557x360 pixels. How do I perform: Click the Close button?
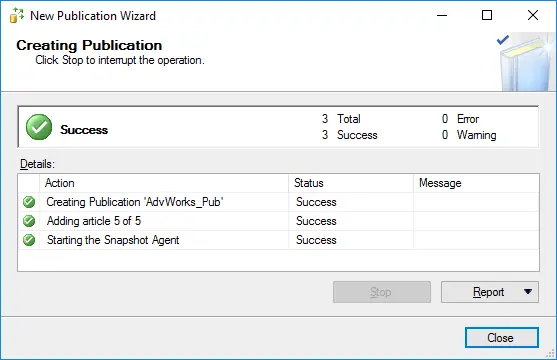502,338
